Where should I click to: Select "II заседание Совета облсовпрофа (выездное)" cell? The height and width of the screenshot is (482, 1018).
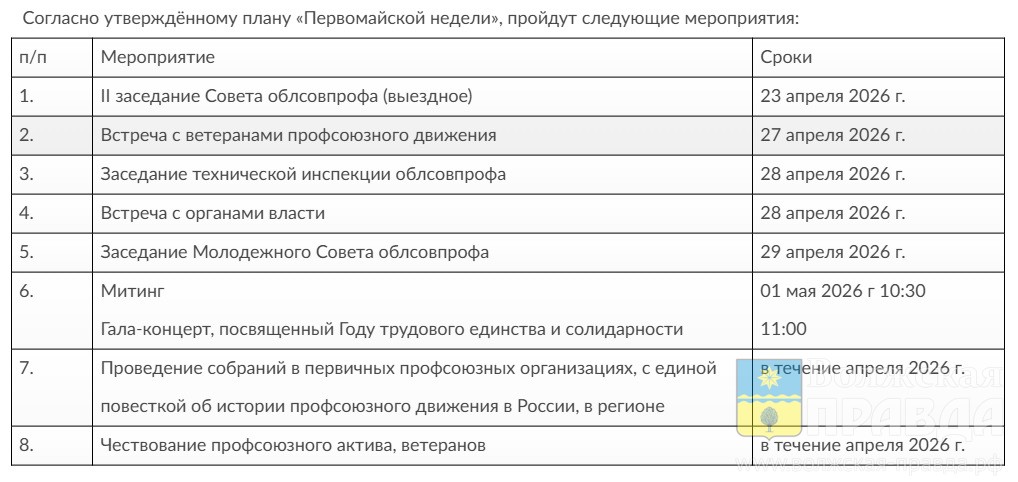click(x=286, y=96)
